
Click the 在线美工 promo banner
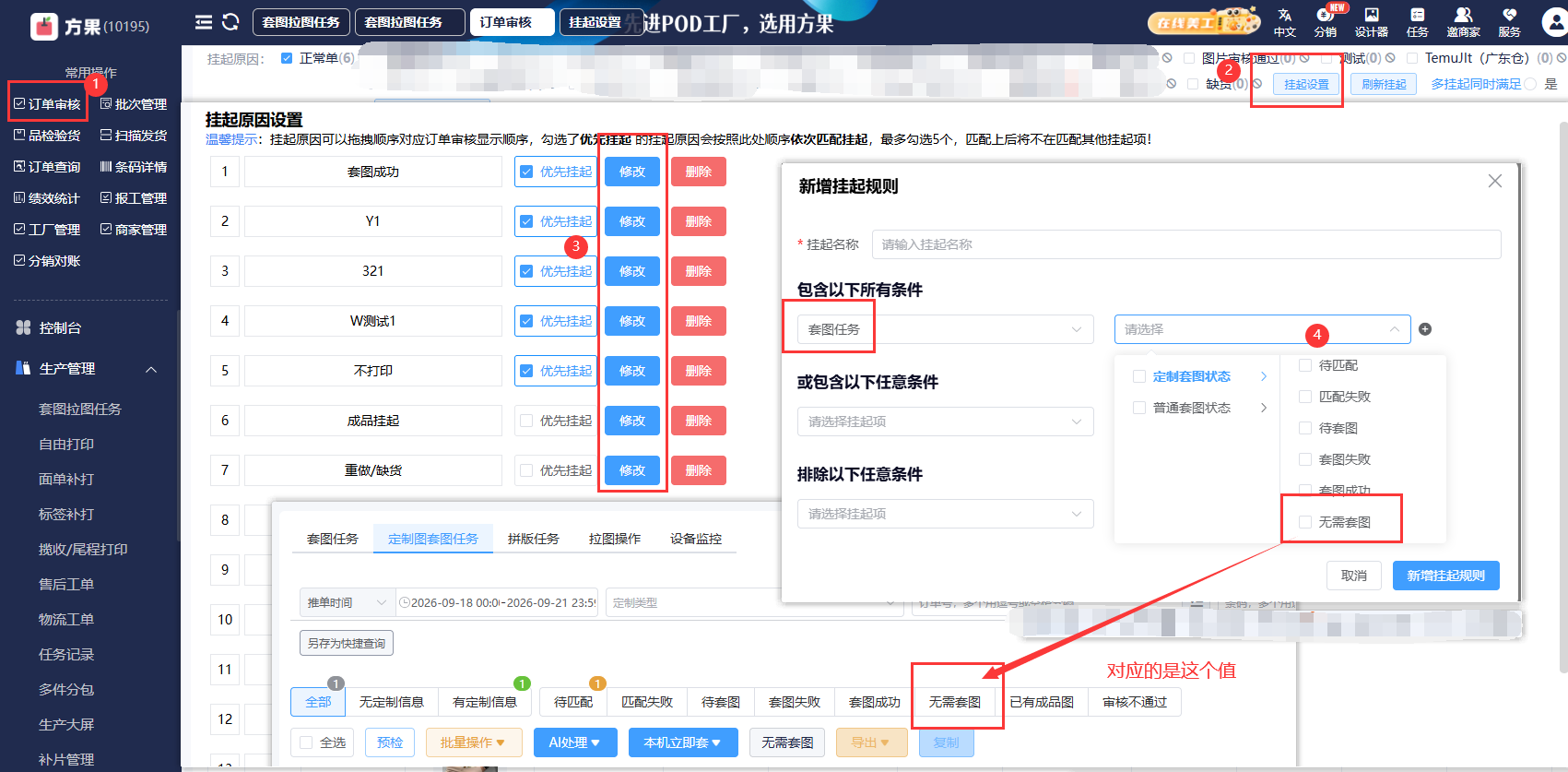pos(1204,22)
